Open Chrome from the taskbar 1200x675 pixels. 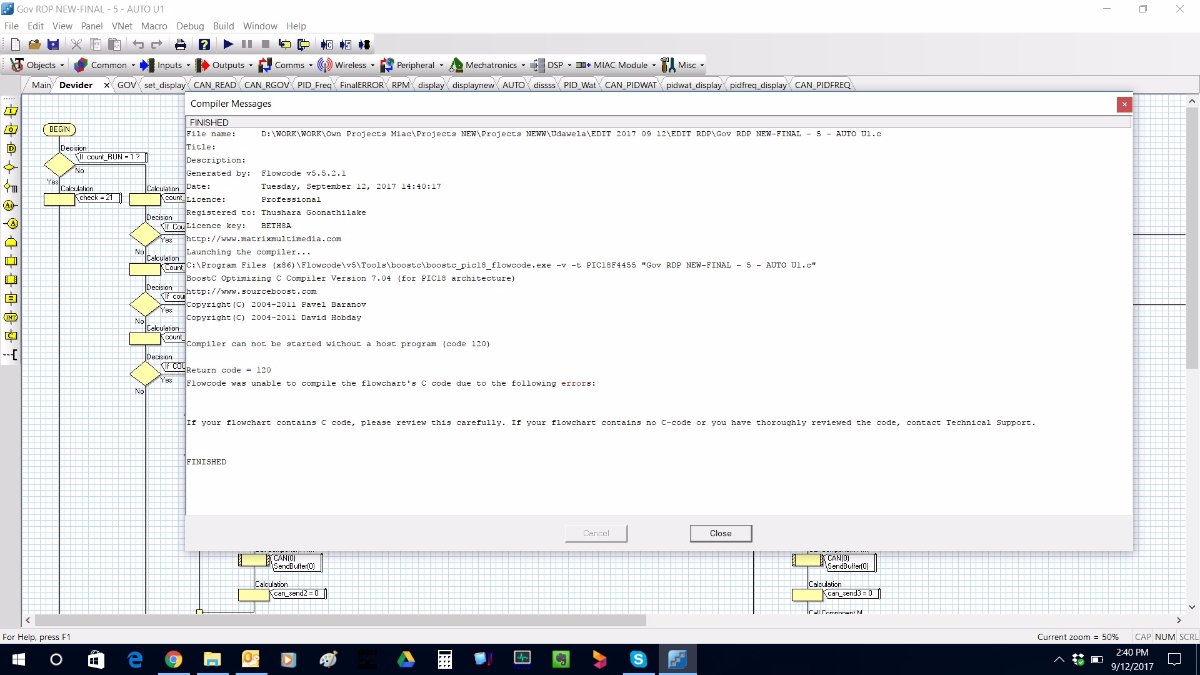point(172,659)
